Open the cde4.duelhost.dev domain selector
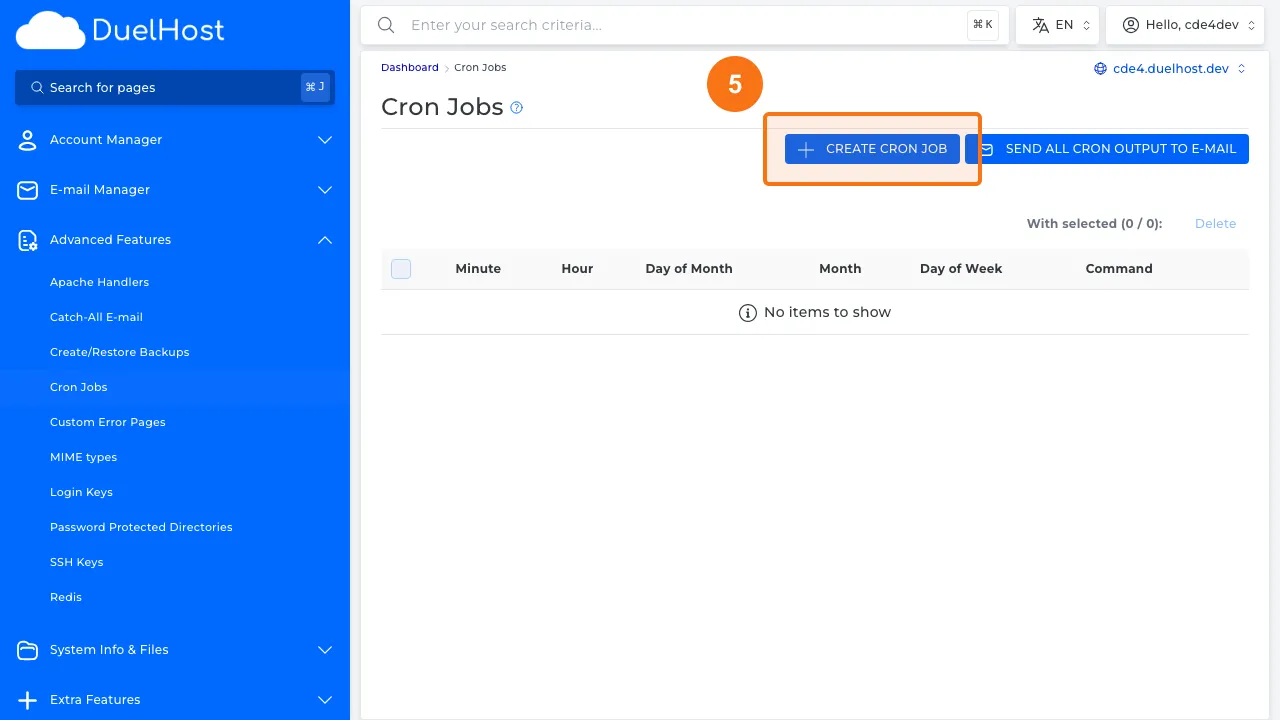Viewport: 1280px width, 720px height. click(x=1170, y=68)
